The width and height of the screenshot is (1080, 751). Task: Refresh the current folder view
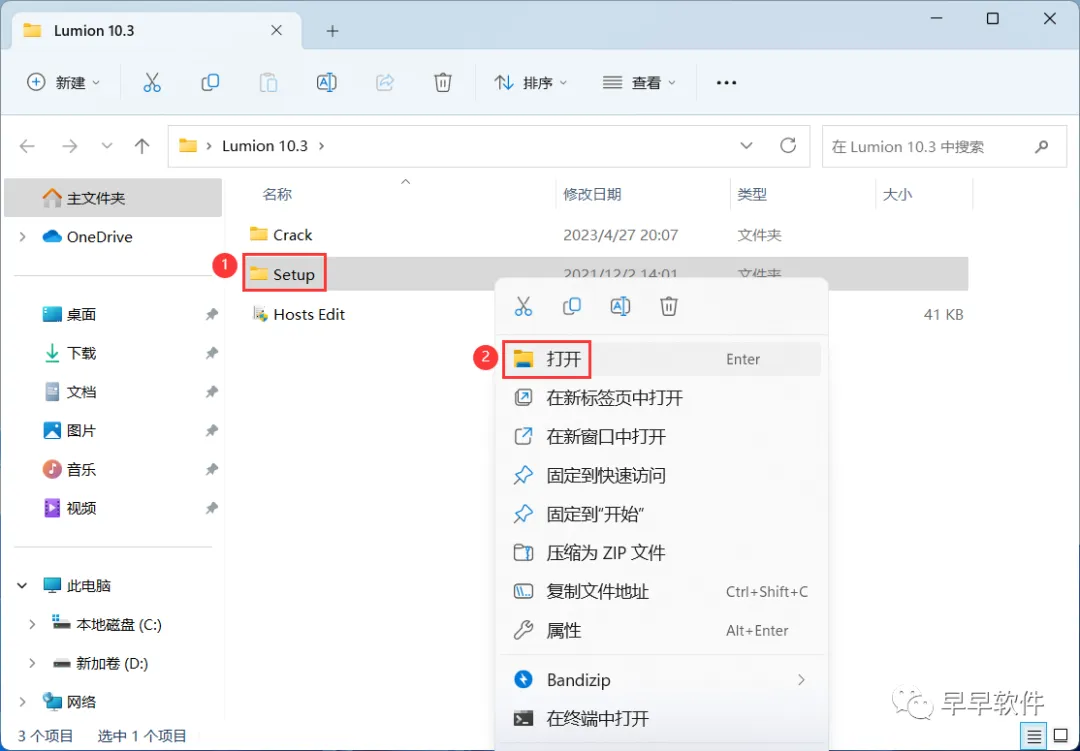pyautogui.click(x=788, y=145)
